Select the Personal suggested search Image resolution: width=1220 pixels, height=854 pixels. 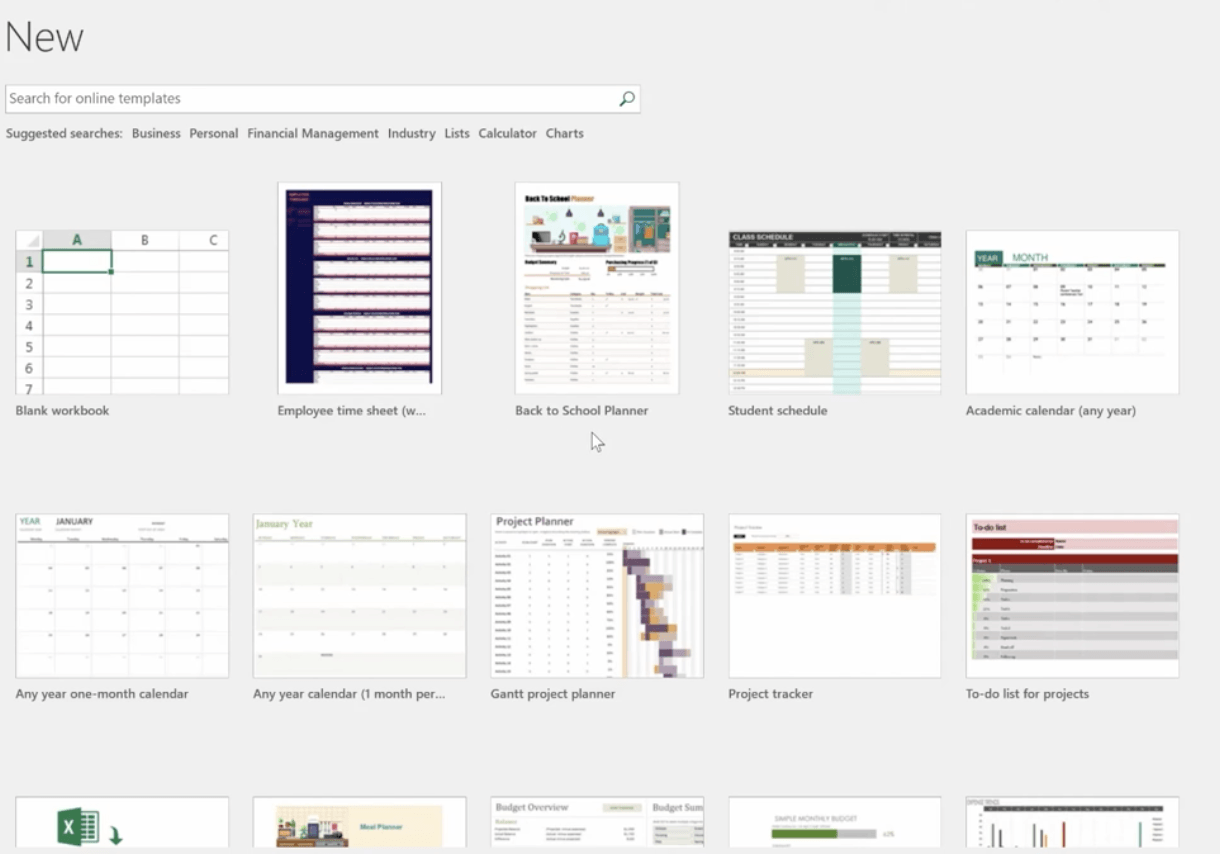pyautogui.click(x=214, y=133)
